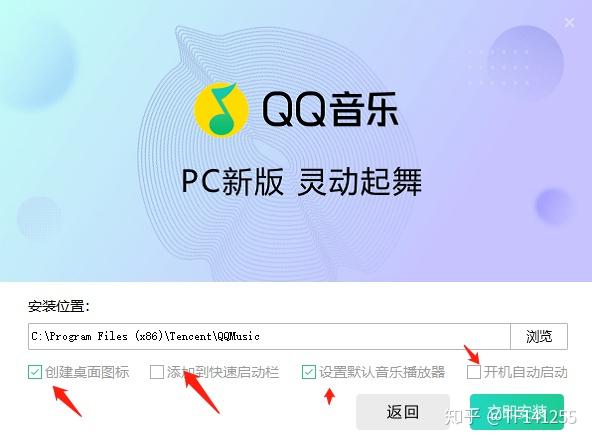The height and width of the screenshot is (442, 592).
Task: Enable the 添加到快速启动栏 checkbox
Action: 157,372
